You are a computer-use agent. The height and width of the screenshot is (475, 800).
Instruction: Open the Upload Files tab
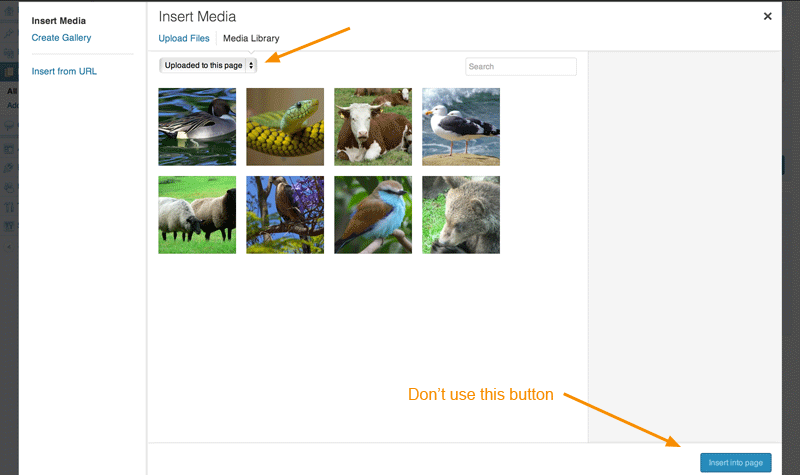point(184,38)
